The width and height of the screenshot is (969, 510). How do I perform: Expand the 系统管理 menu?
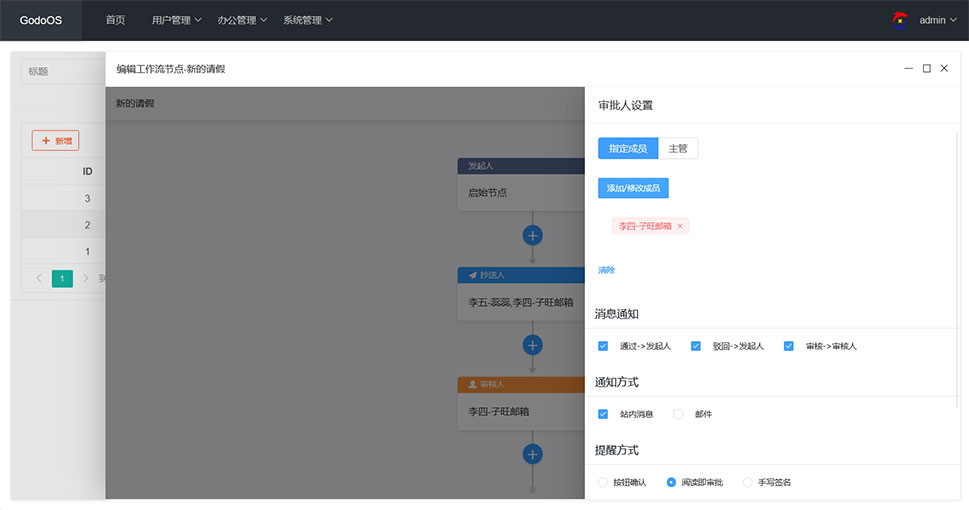(x=308, y=20)
